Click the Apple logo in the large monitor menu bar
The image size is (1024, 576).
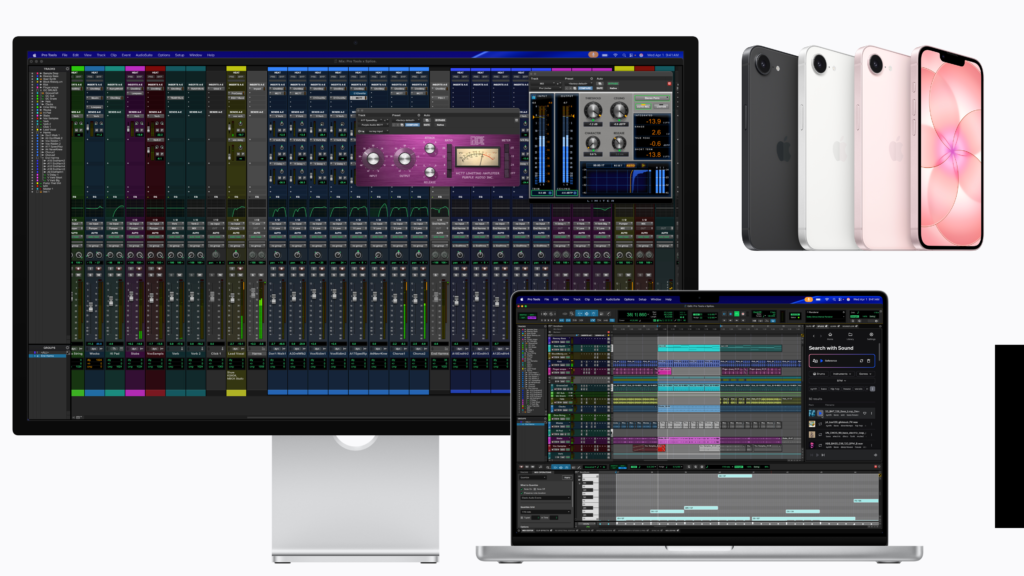33,54
